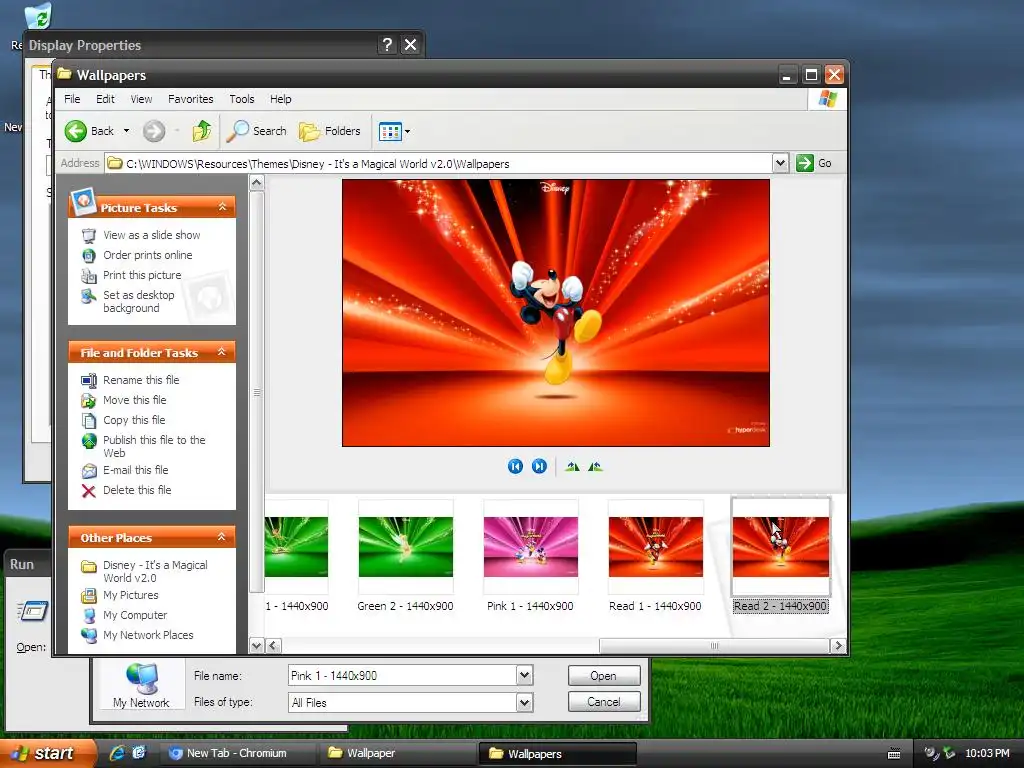Screen dimensions: 1024x768
Task: Expand the Address bar dropdown
Action: coord(780,163)
